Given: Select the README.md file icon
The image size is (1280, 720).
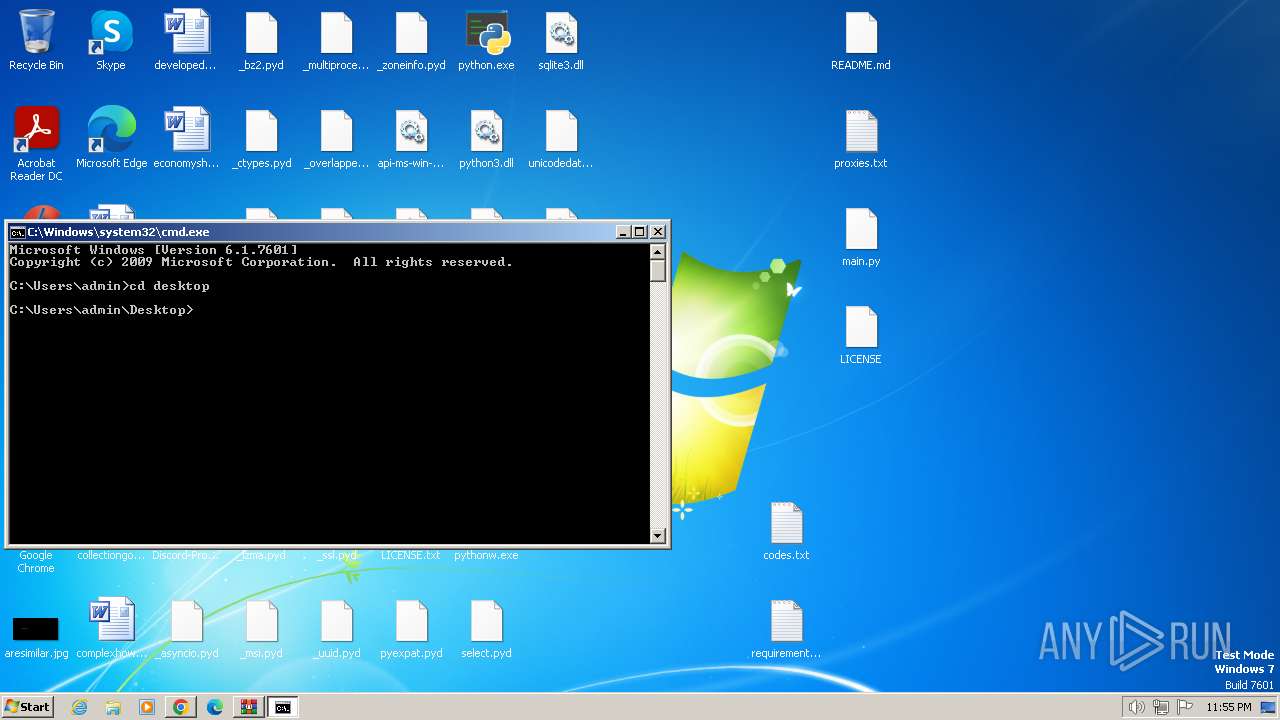Looking at the screenshot, I should click(x=861, y=41).
